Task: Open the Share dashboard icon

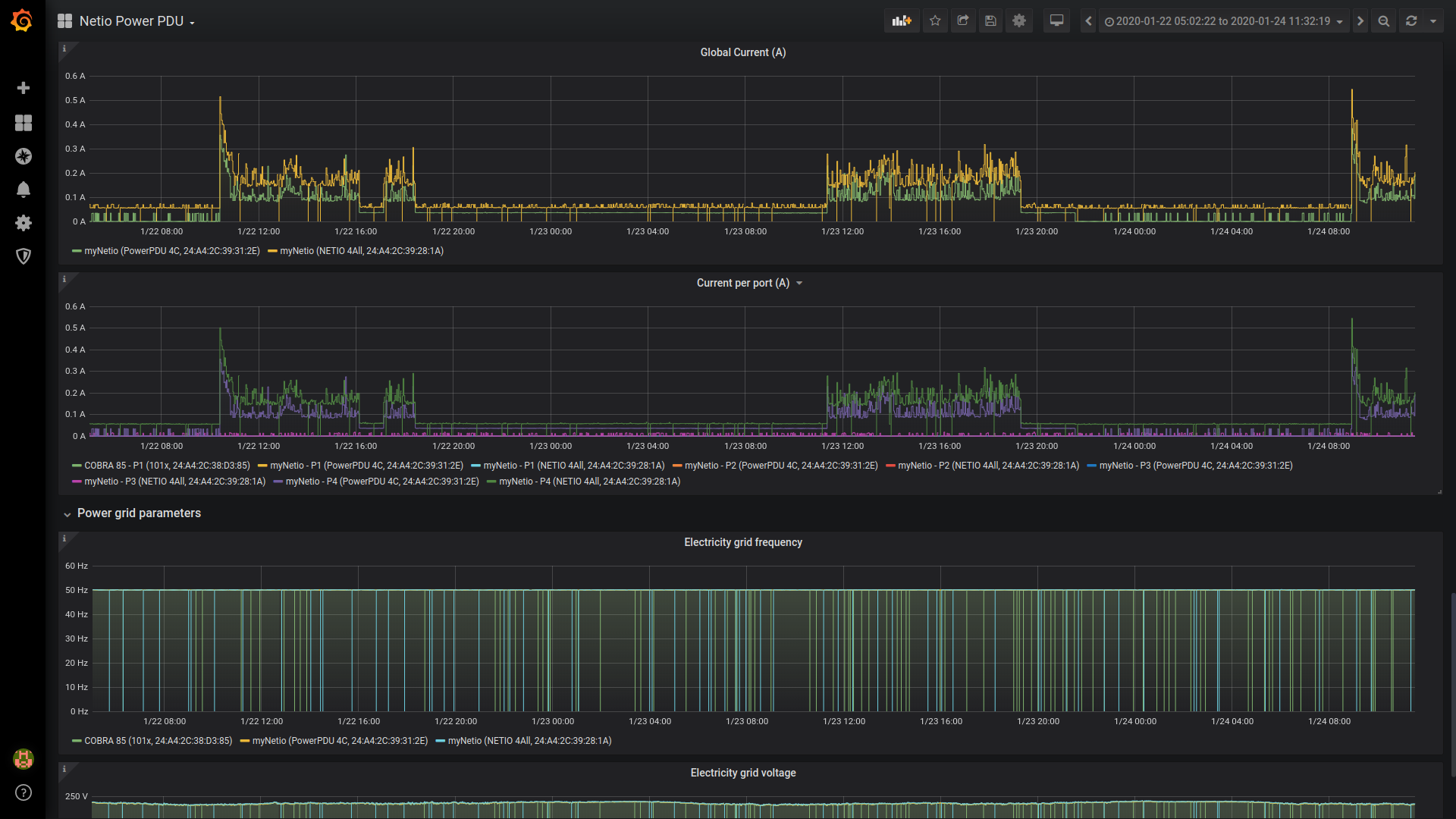Action: 963,21
